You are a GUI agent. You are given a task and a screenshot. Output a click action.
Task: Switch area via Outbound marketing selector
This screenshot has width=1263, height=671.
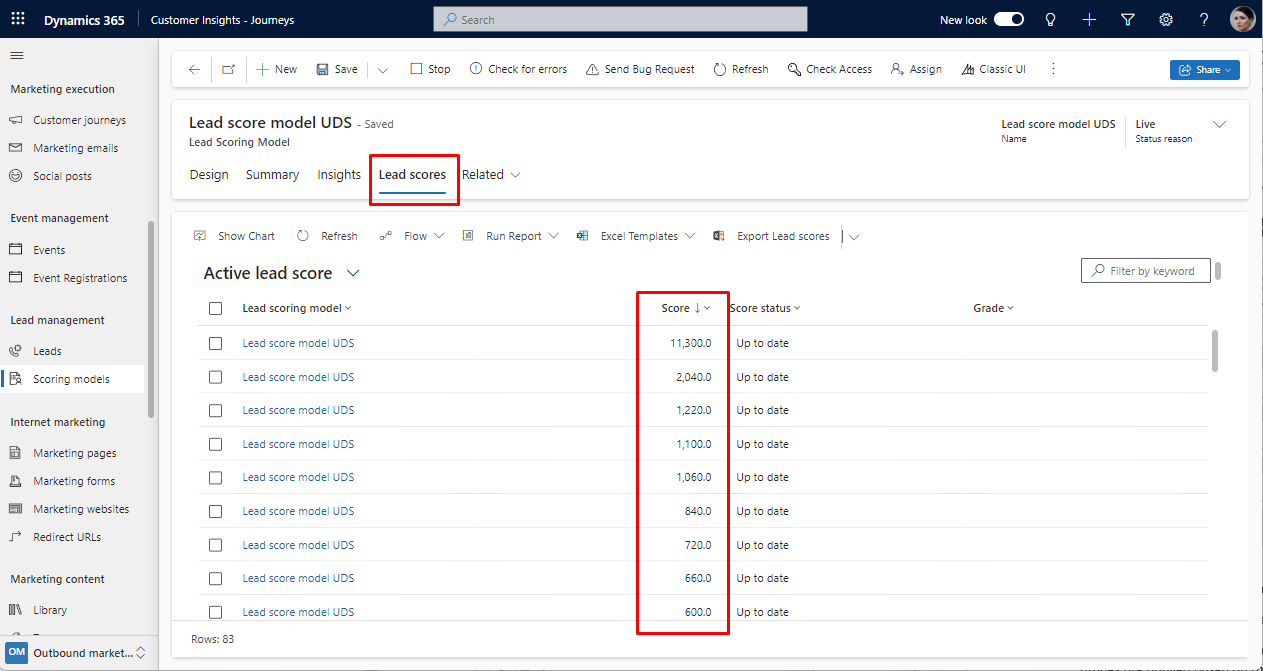click(78, 652)
